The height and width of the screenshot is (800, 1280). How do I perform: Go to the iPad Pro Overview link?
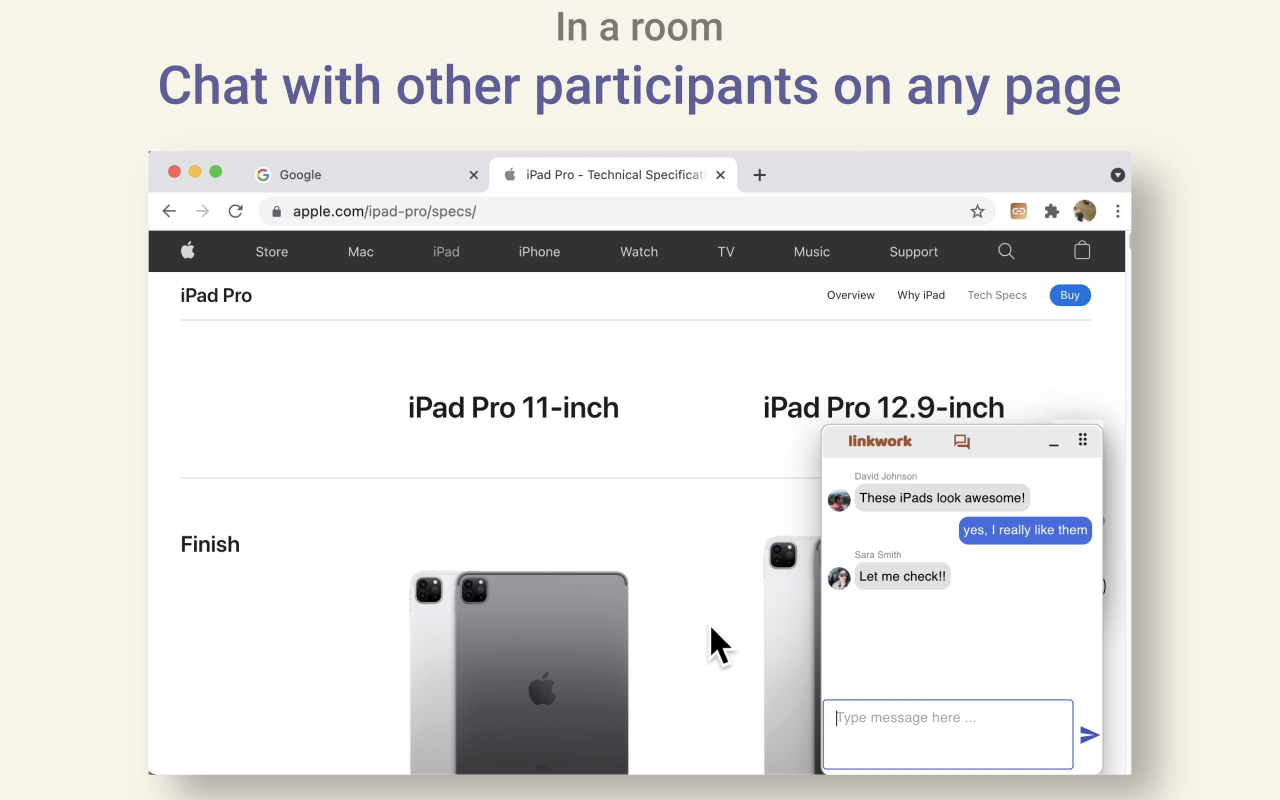(x=851, y=295)
